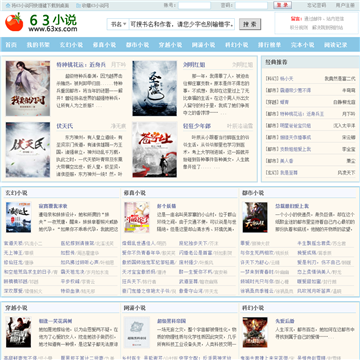The height and width of the screenshot is (360, 360).
Task: Open the 苍穹之上 book cover thumbnail
Action: click(155, 150)
